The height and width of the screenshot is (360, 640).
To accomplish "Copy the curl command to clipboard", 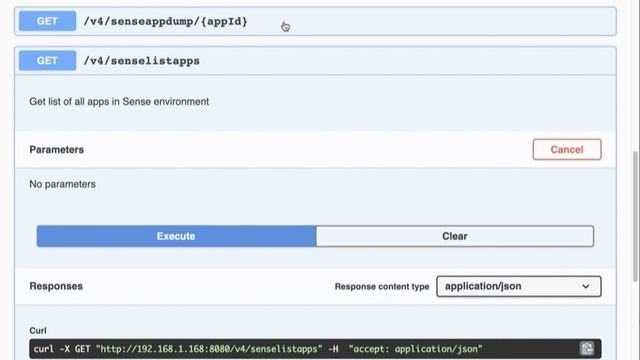I will (x=587, y=349).
